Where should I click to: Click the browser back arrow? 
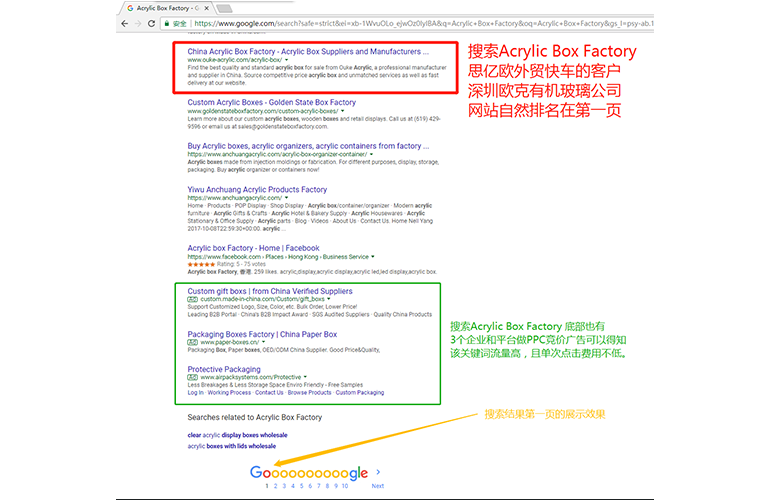tap(124, 24)
